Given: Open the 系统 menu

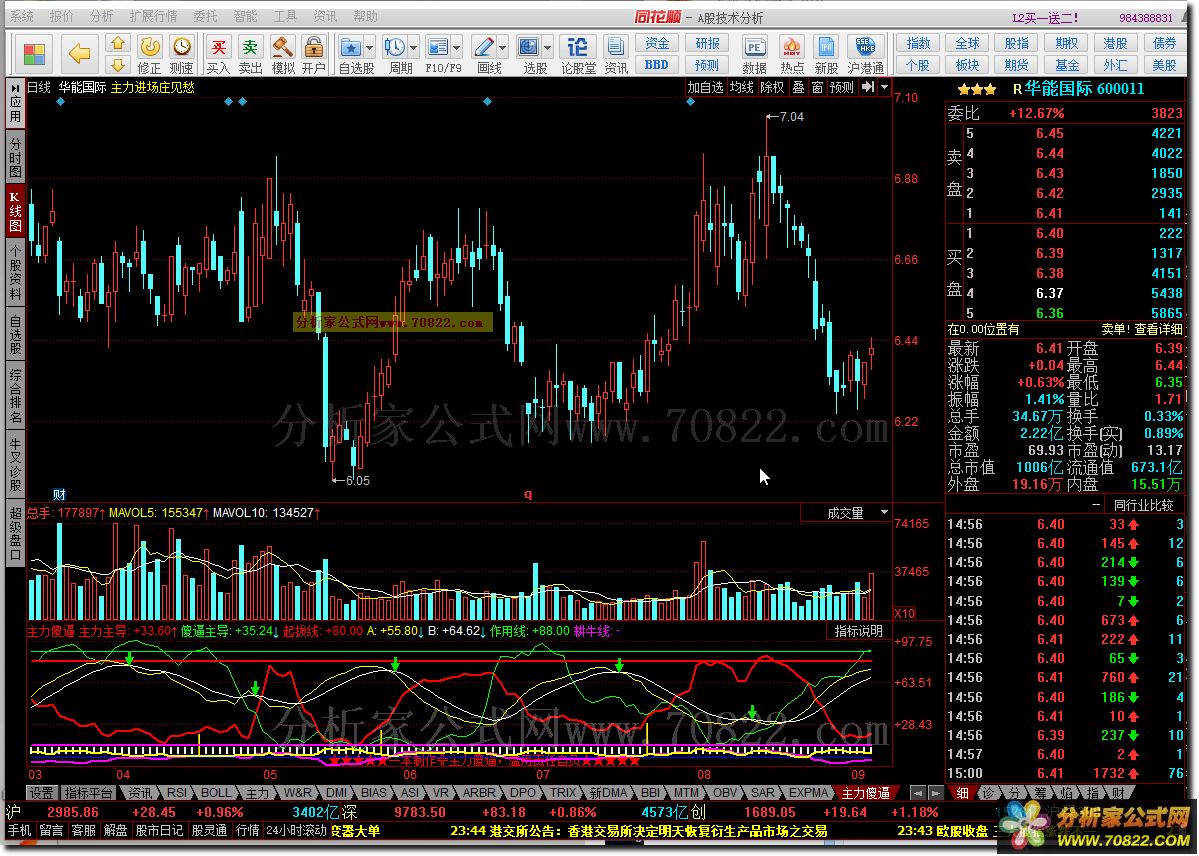Looking at the screenshot, I should [21, 16].
